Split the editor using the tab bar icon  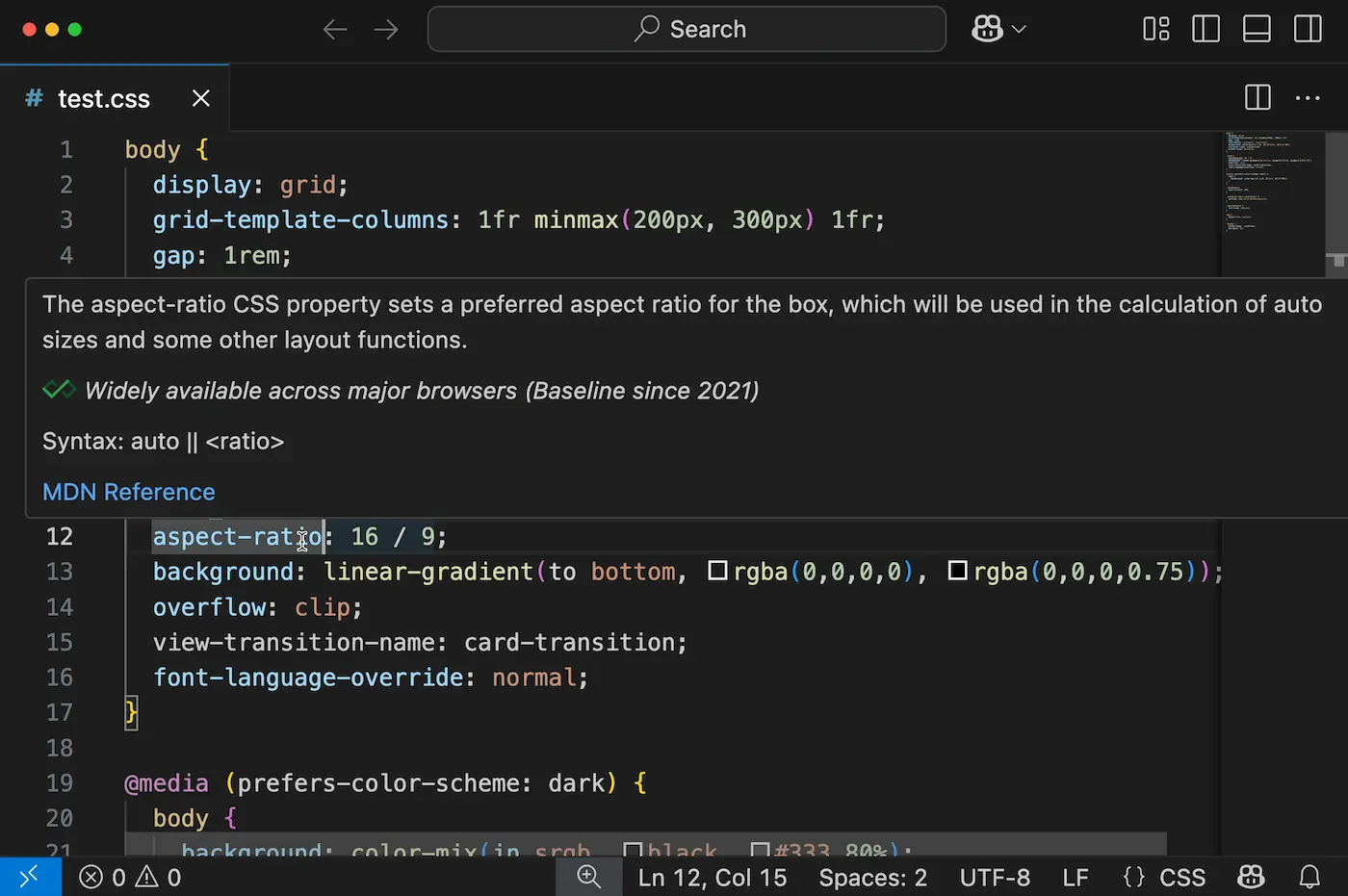tap(1257, 97)
